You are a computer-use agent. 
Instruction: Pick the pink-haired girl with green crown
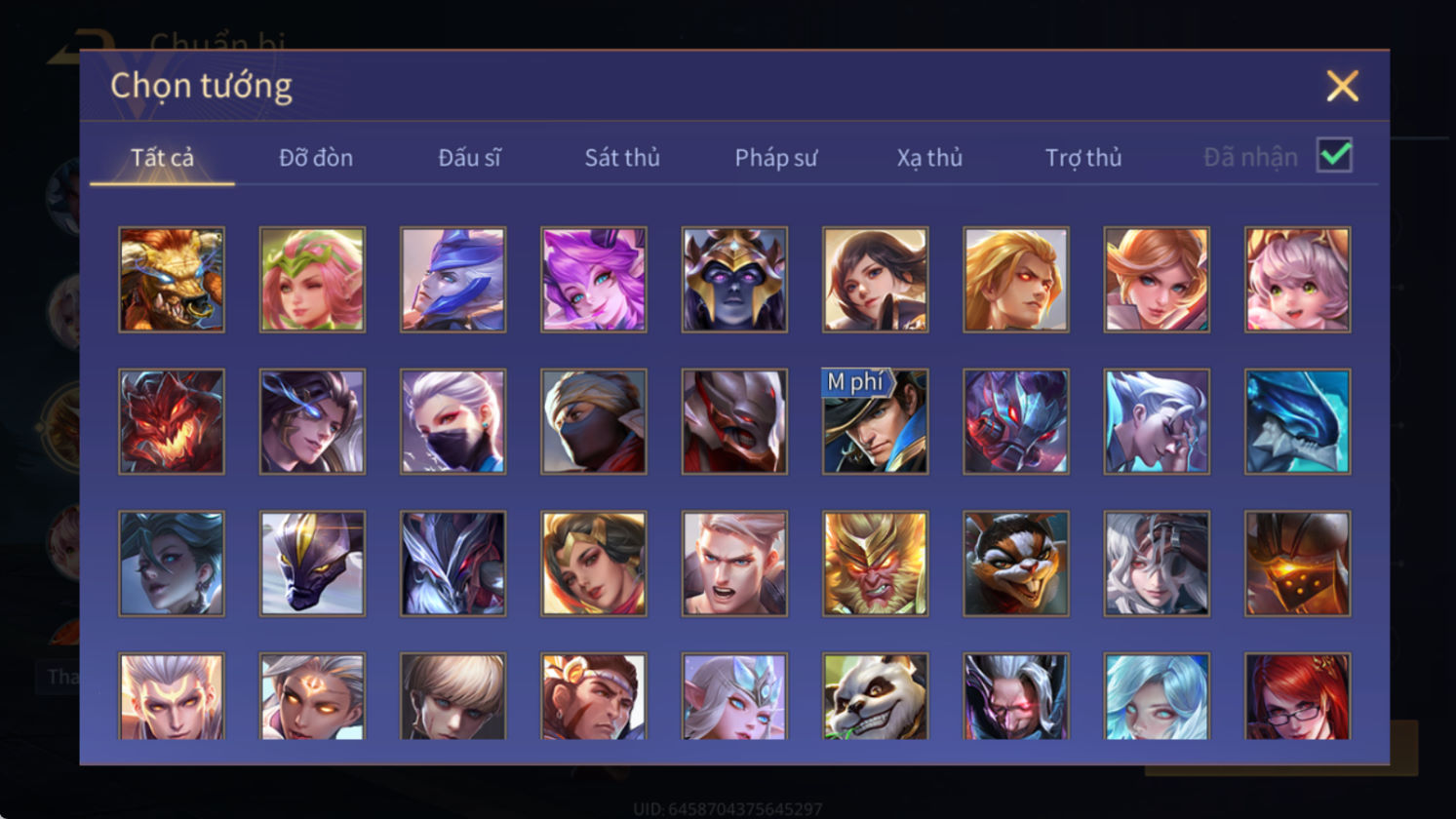pos(312,280)
